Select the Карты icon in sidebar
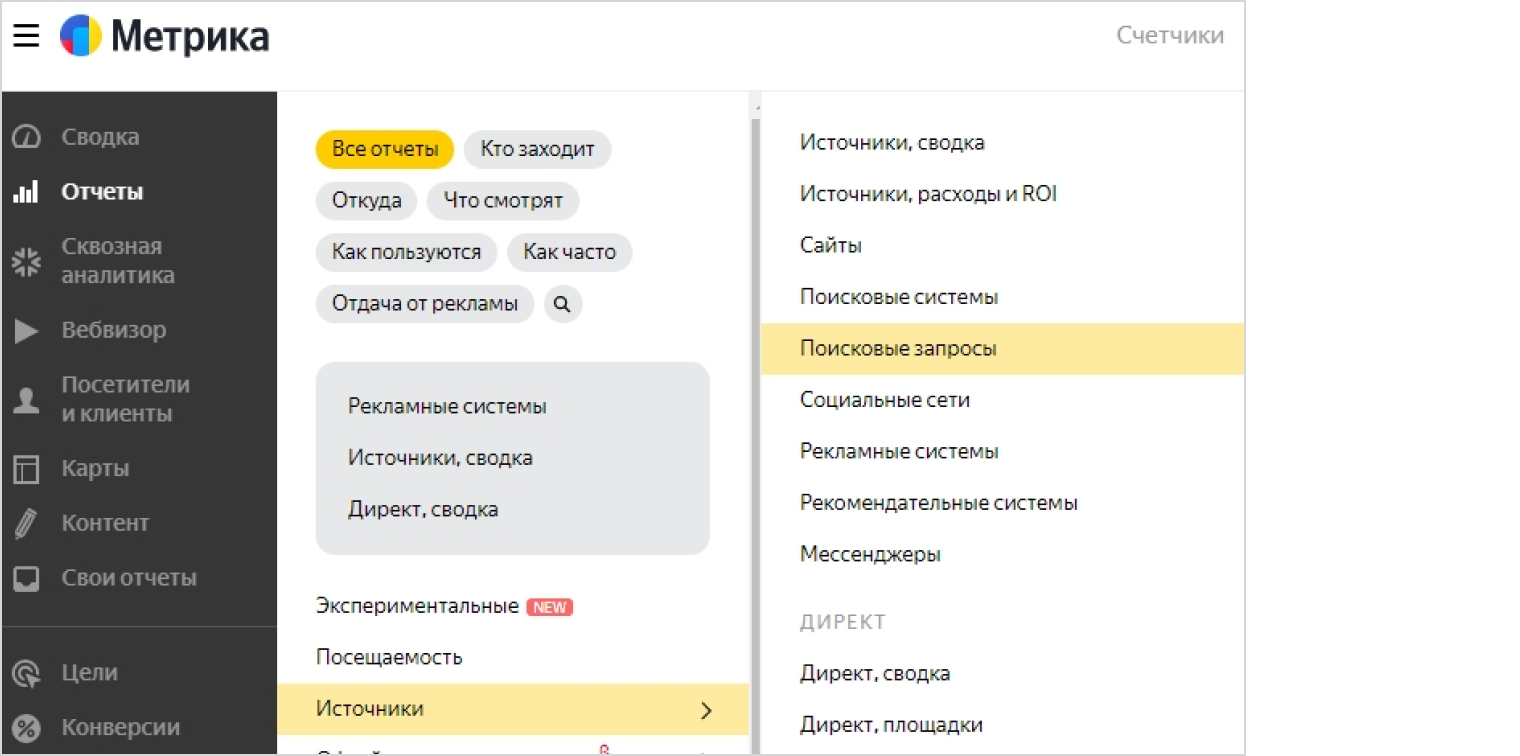 (26, 469)
